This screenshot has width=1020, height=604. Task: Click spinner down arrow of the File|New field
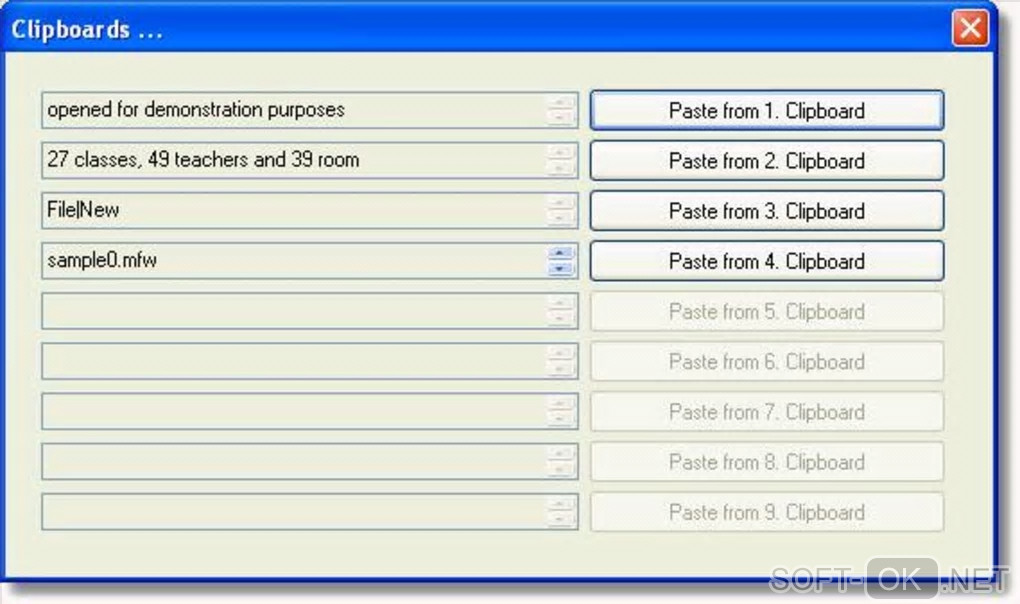(561, 218)
